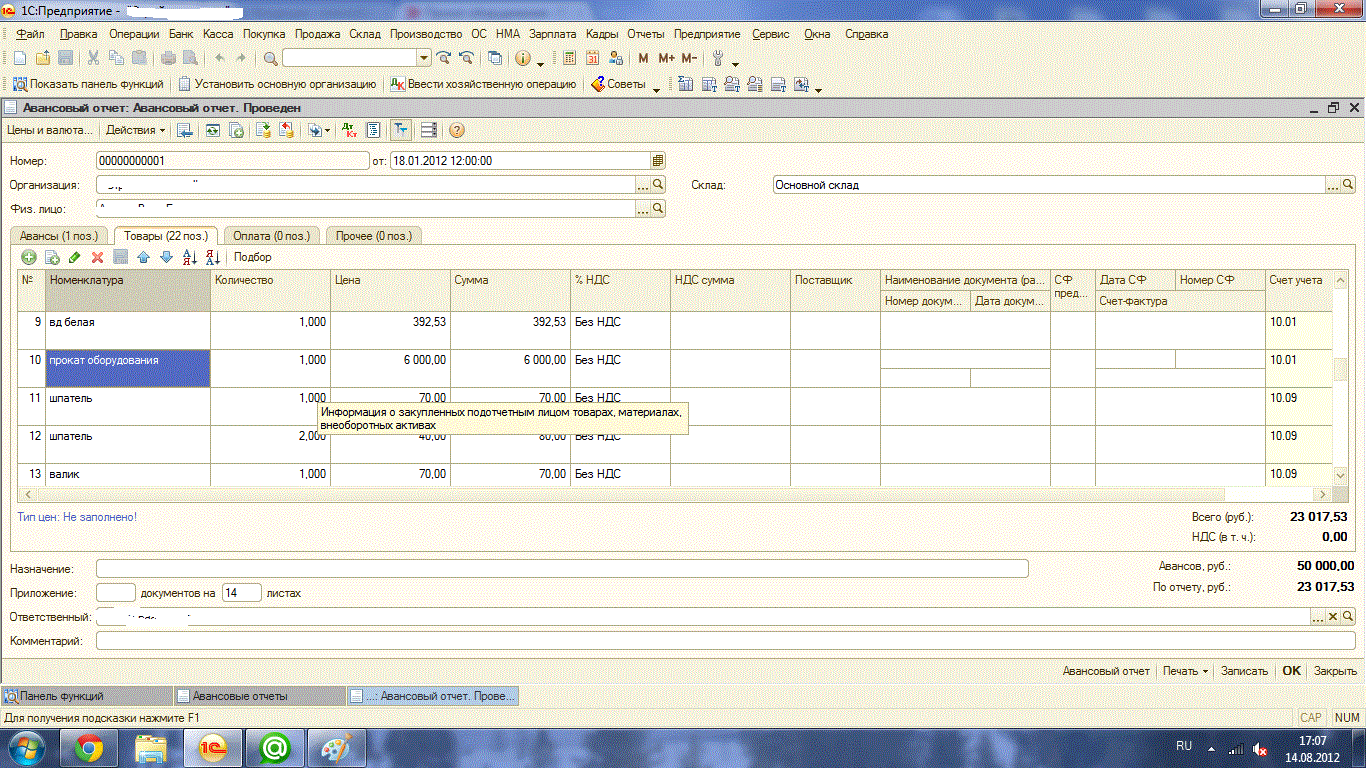
Task: Show the Dt/Kt posting results icon
Action: point(349,130)
